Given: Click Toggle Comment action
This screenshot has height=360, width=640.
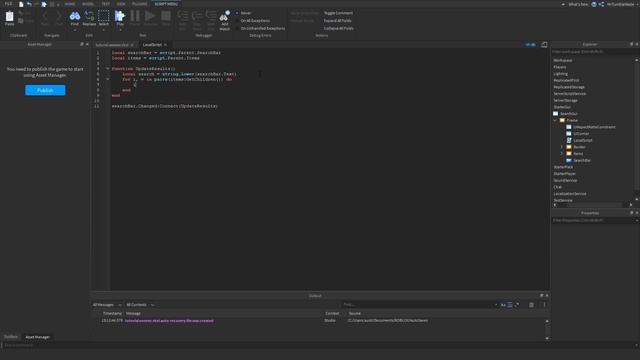Looking at the screenshot, I should pyautogui.click(x=338, y=13).
